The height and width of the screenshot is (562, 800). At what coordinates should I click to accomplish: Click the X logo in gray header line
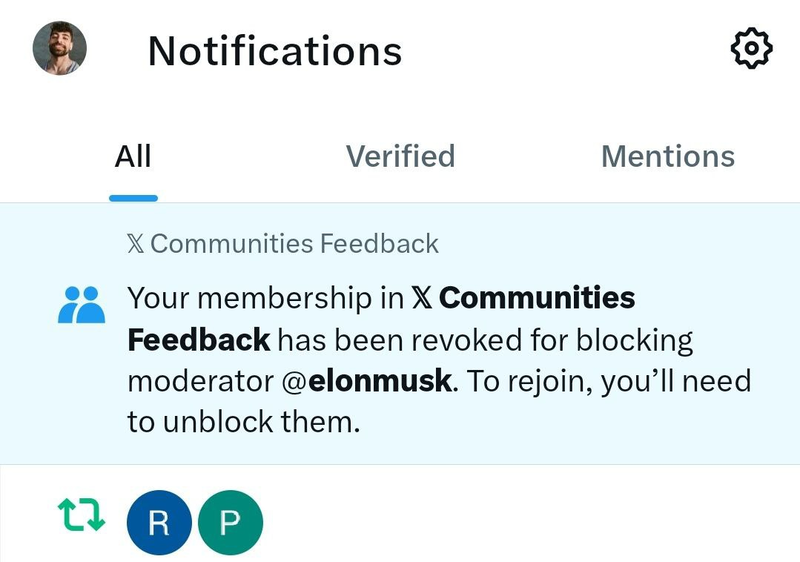pos(136,243)
